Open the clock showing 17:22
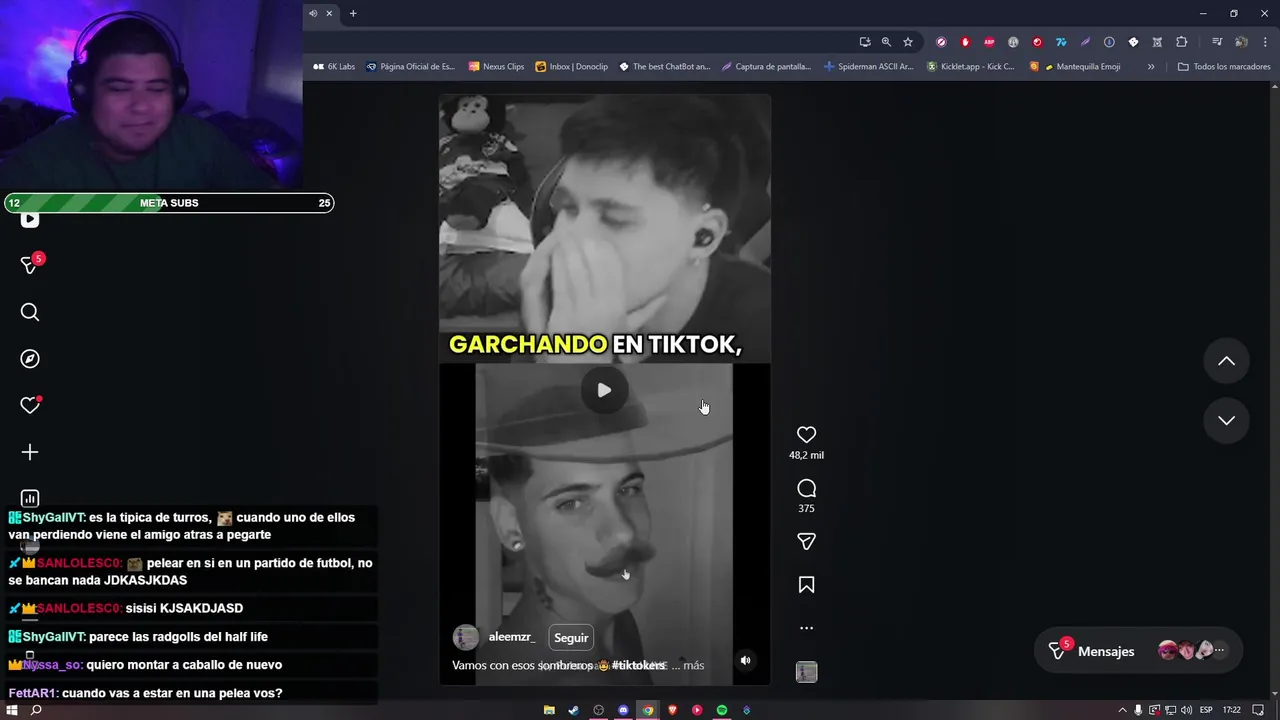This screenshot has height=720, width=1280. point(1231,710)
